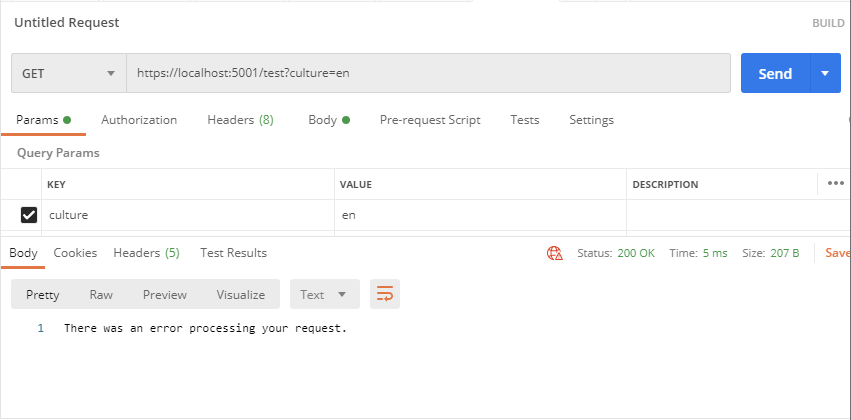Image resolution: width=851 pixels, height=420 pixels.
Task: Click the request URL input field
Action: 428,73
